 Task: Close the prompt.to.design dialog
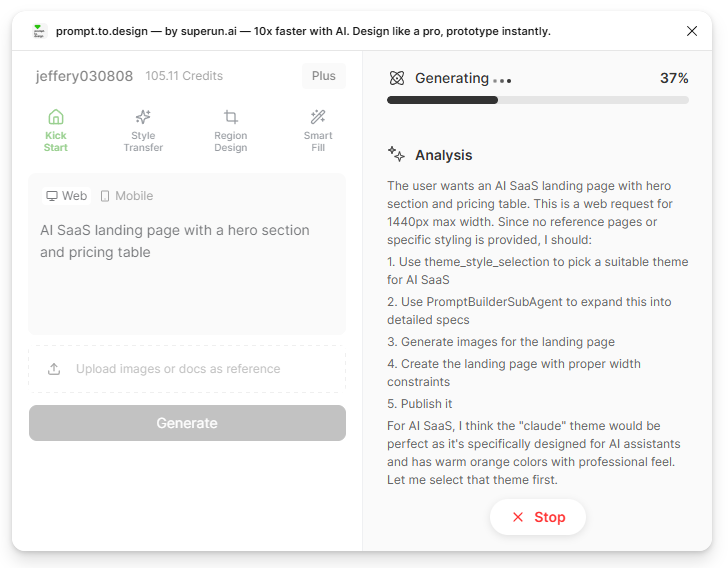point(692,31)
